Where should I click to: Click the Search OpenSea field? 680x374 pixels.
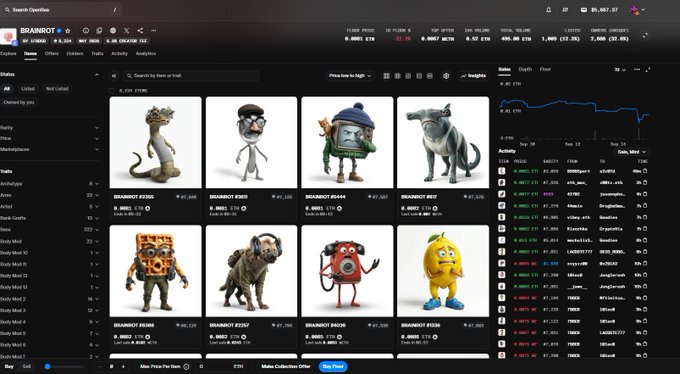pyautogui.click(x=60, y=10)
